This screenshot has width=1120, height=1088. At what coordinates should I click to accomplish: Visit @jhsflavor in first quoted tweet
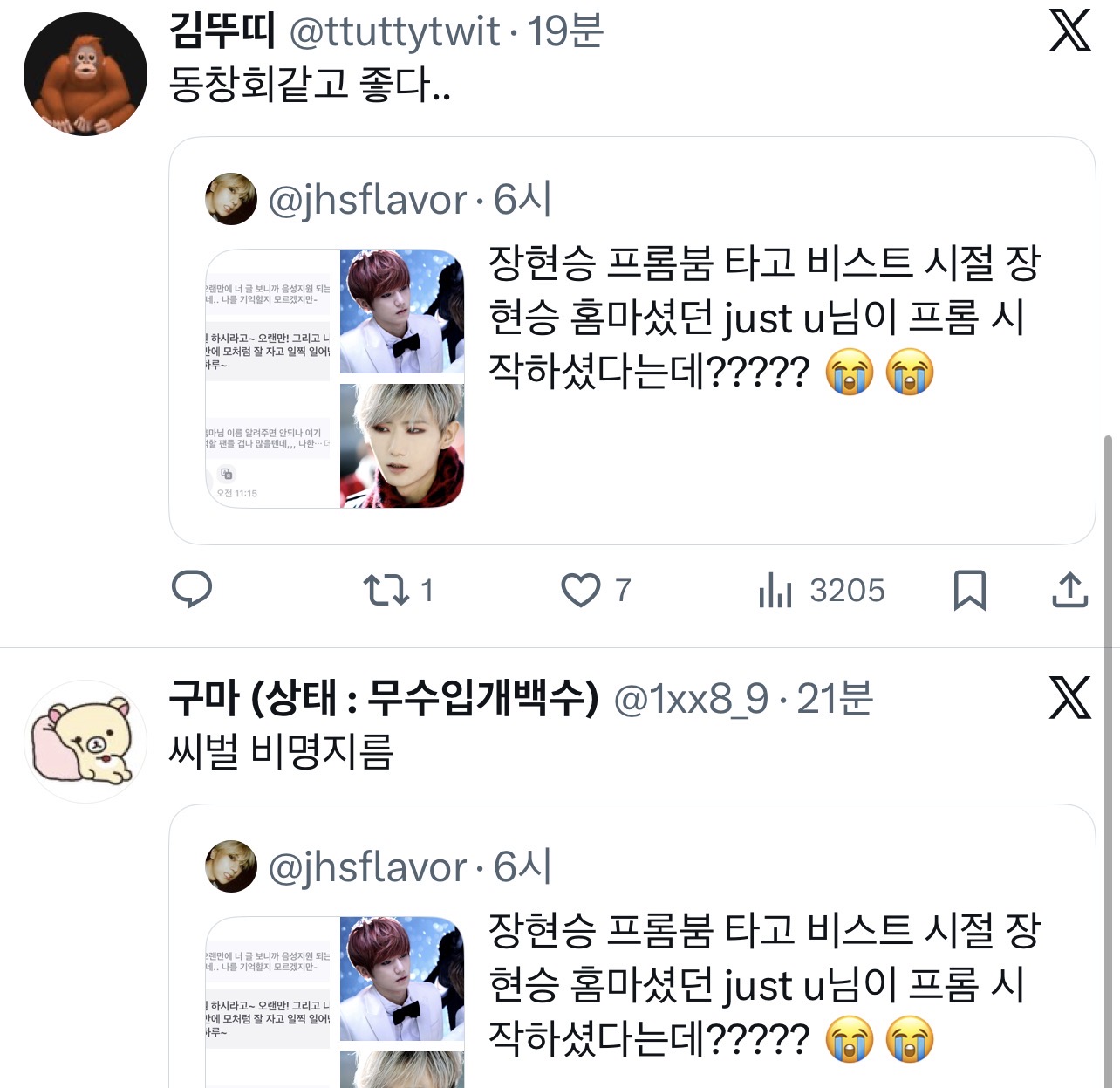[x=367, y=201]
